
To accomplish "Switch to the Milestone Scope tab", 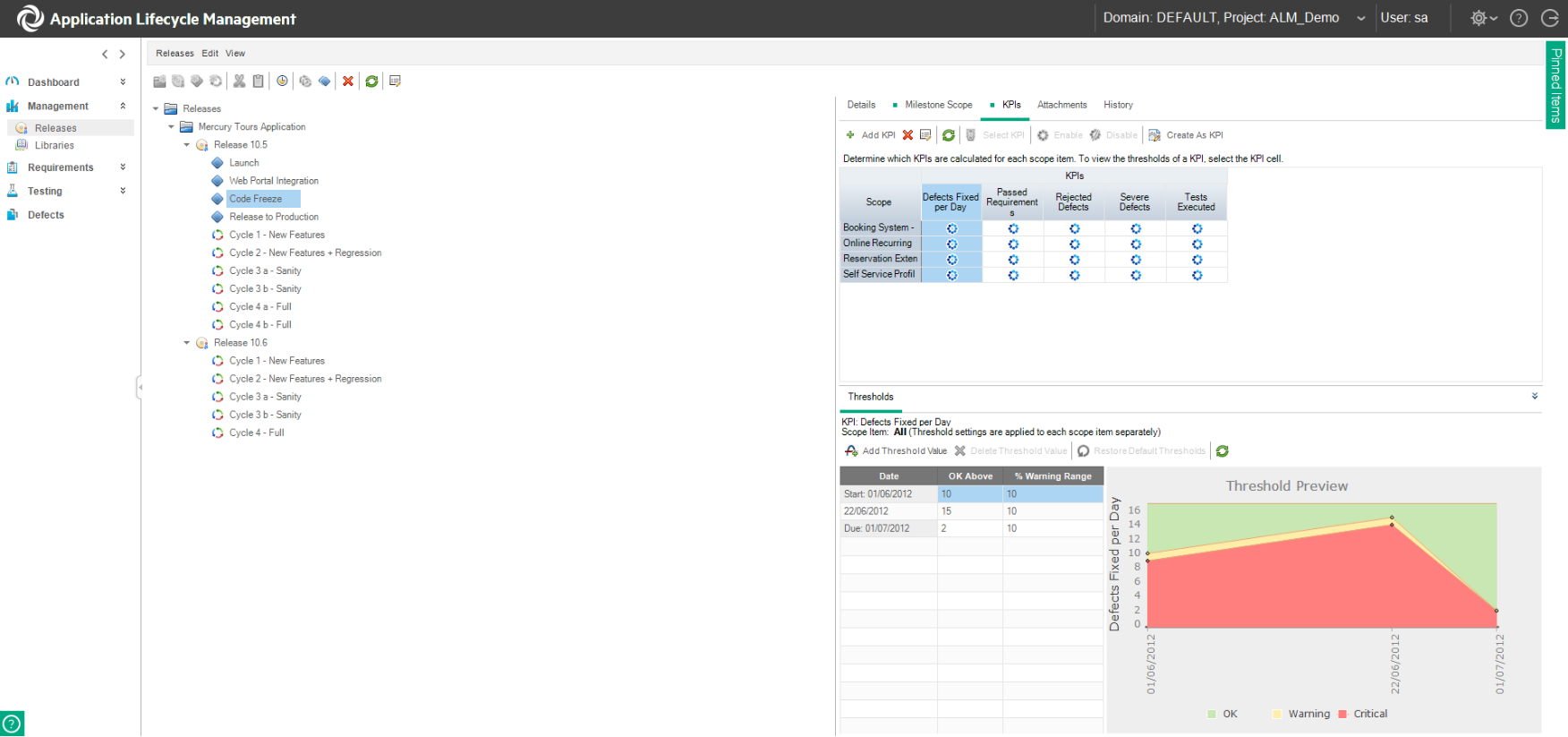I will [938, 105].
